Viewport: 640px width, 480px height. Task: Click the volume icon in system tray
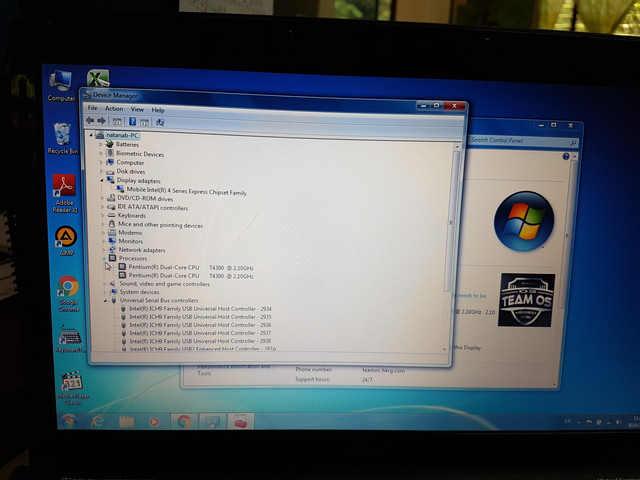pos(618,422)
